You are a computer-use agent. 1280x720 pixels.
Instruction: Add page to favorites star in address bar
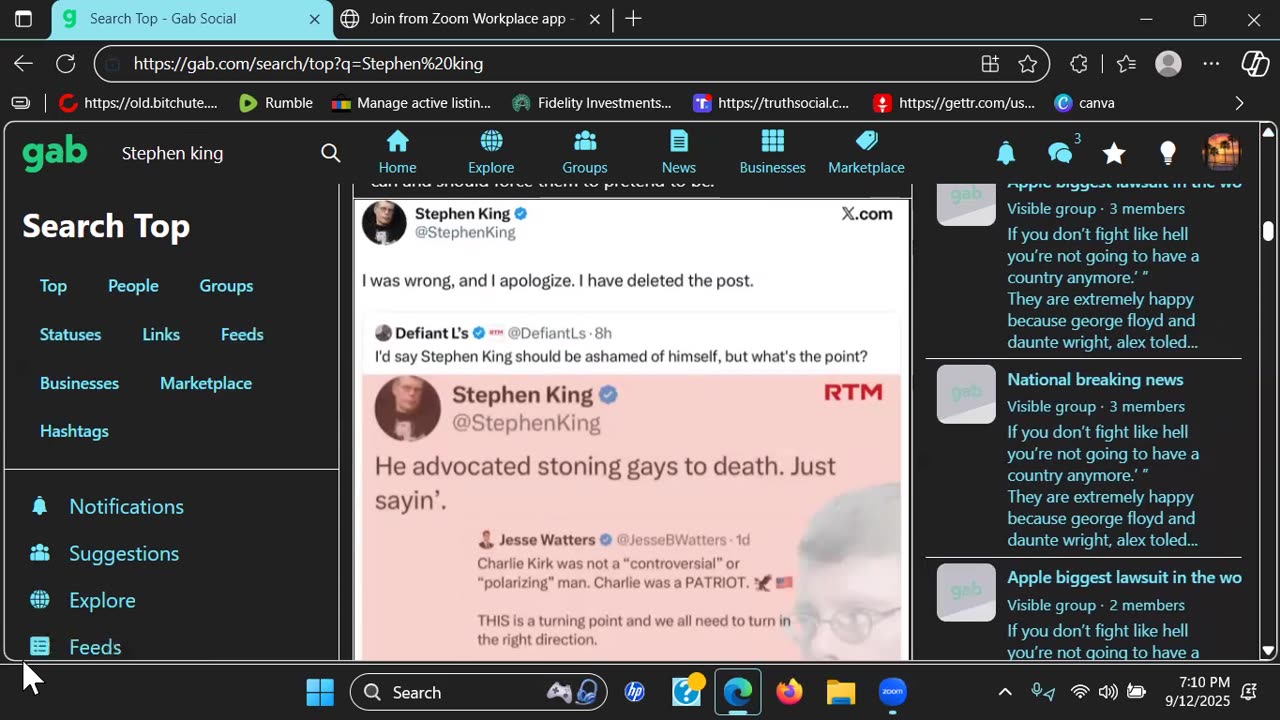pos(1028,64)
